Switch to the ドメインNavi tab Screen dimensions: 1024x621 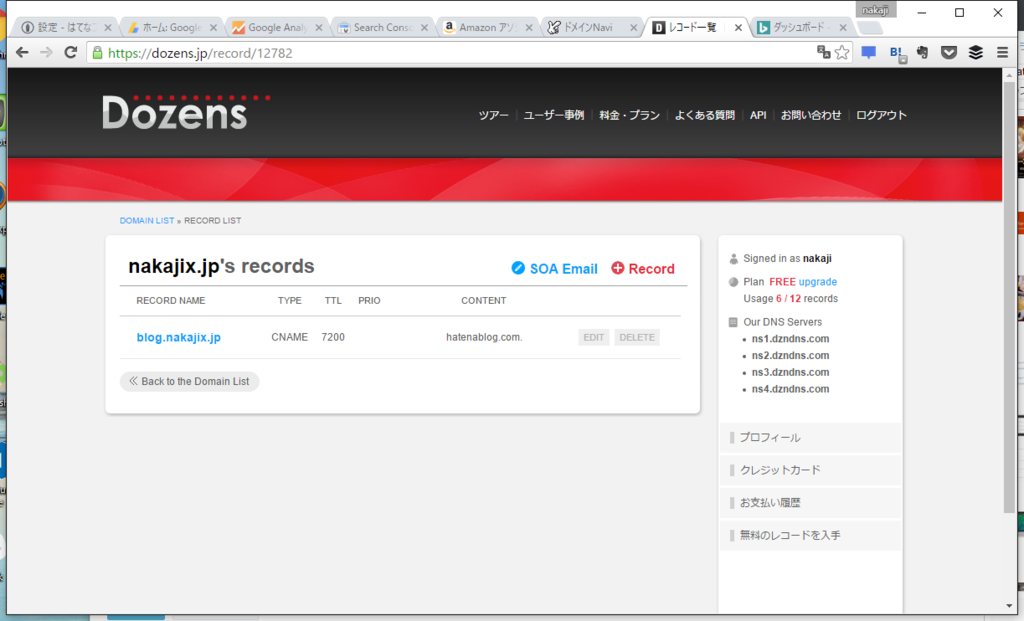593,27
